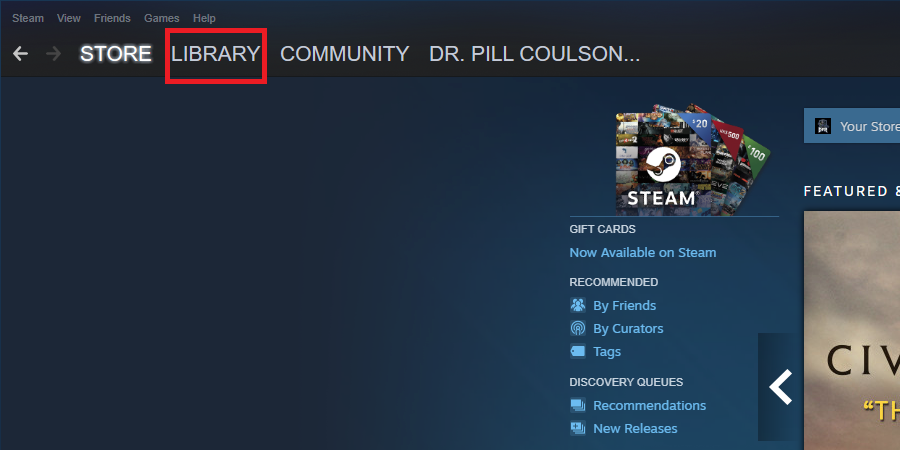The width and height of the screenshot is (900, 450).
Task: Open the DR. PILL COULSON profile tab
Action: pos(534,54)
